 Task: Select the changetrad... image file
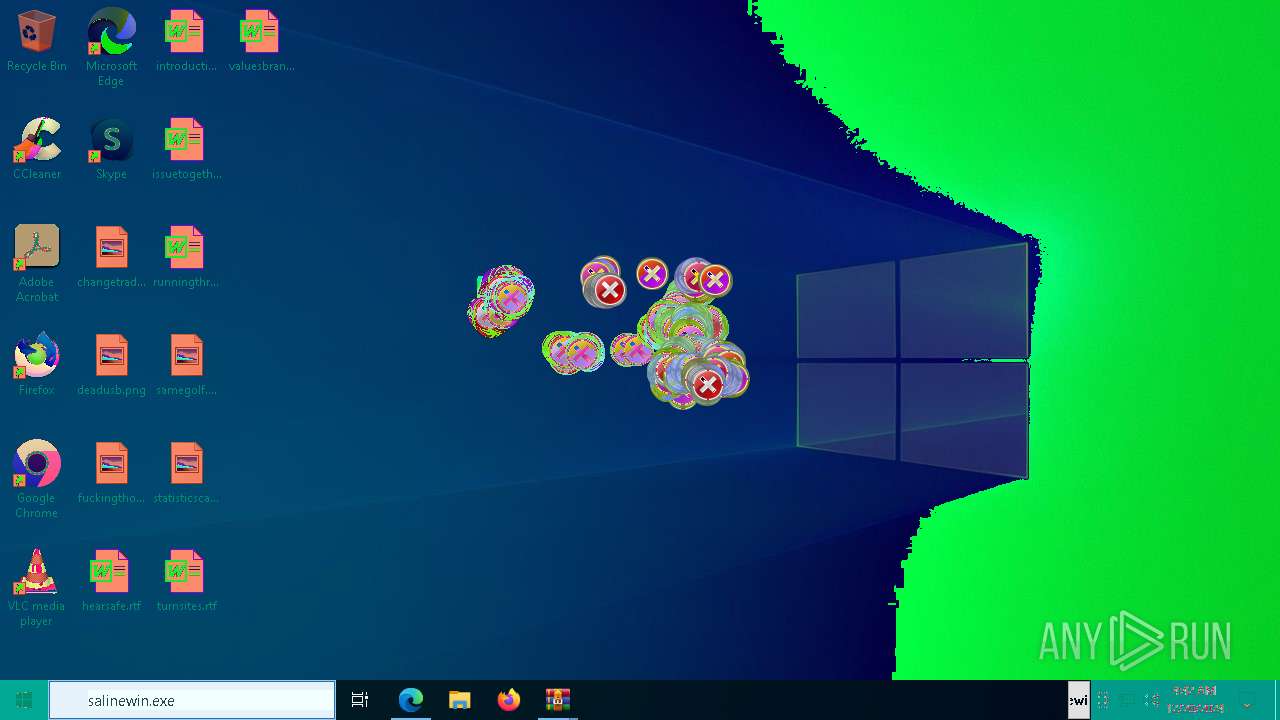111,257
